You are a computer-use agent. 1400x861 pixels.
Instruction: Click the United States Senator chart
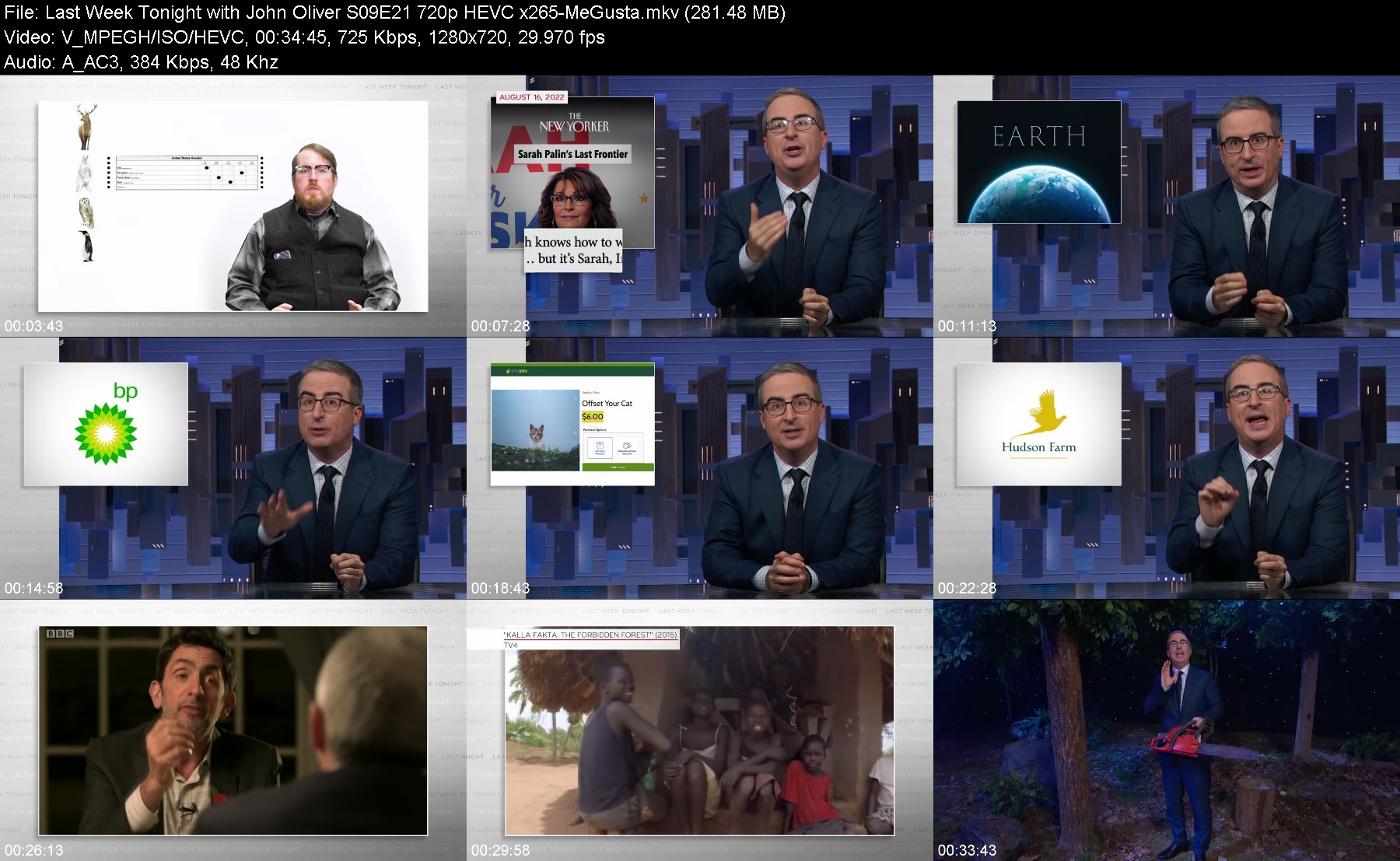point(187,172)
